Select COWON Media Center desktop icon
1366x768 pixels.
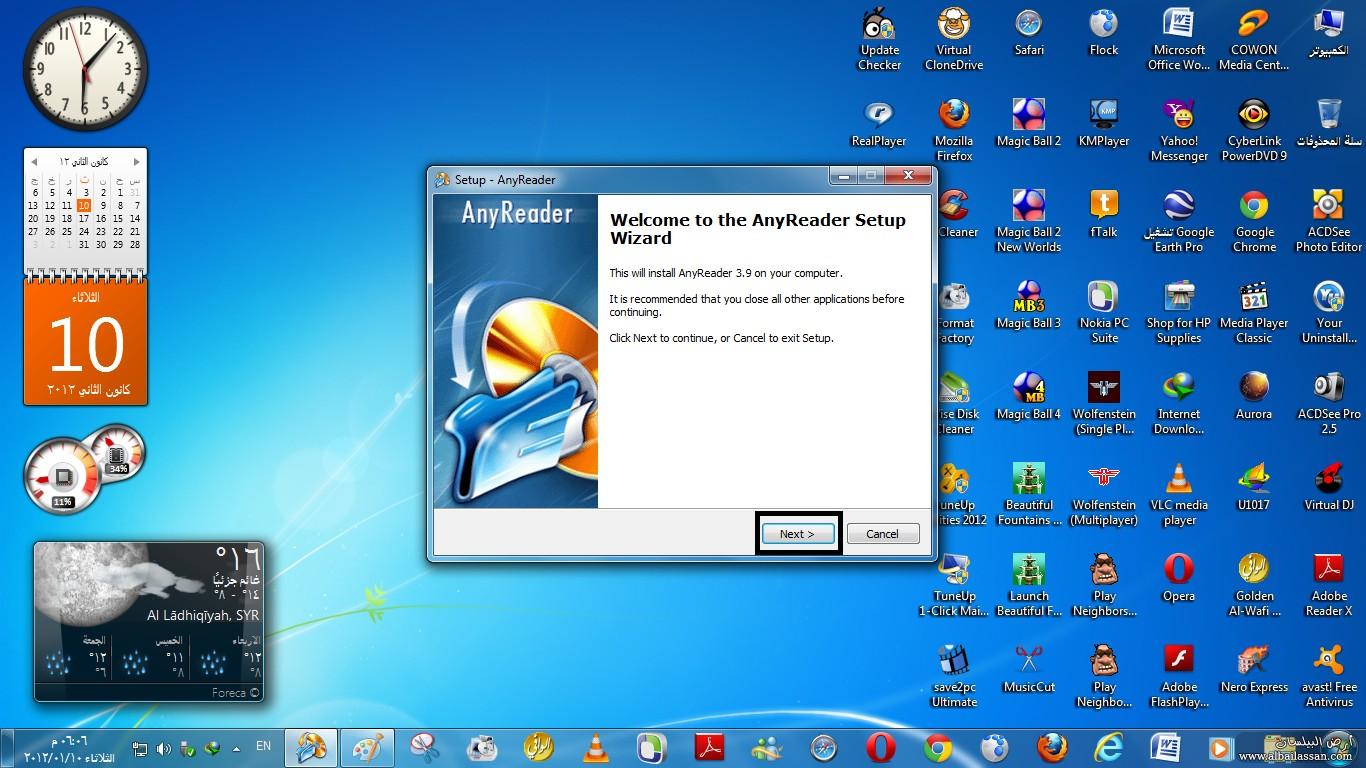coord(1254,40)
